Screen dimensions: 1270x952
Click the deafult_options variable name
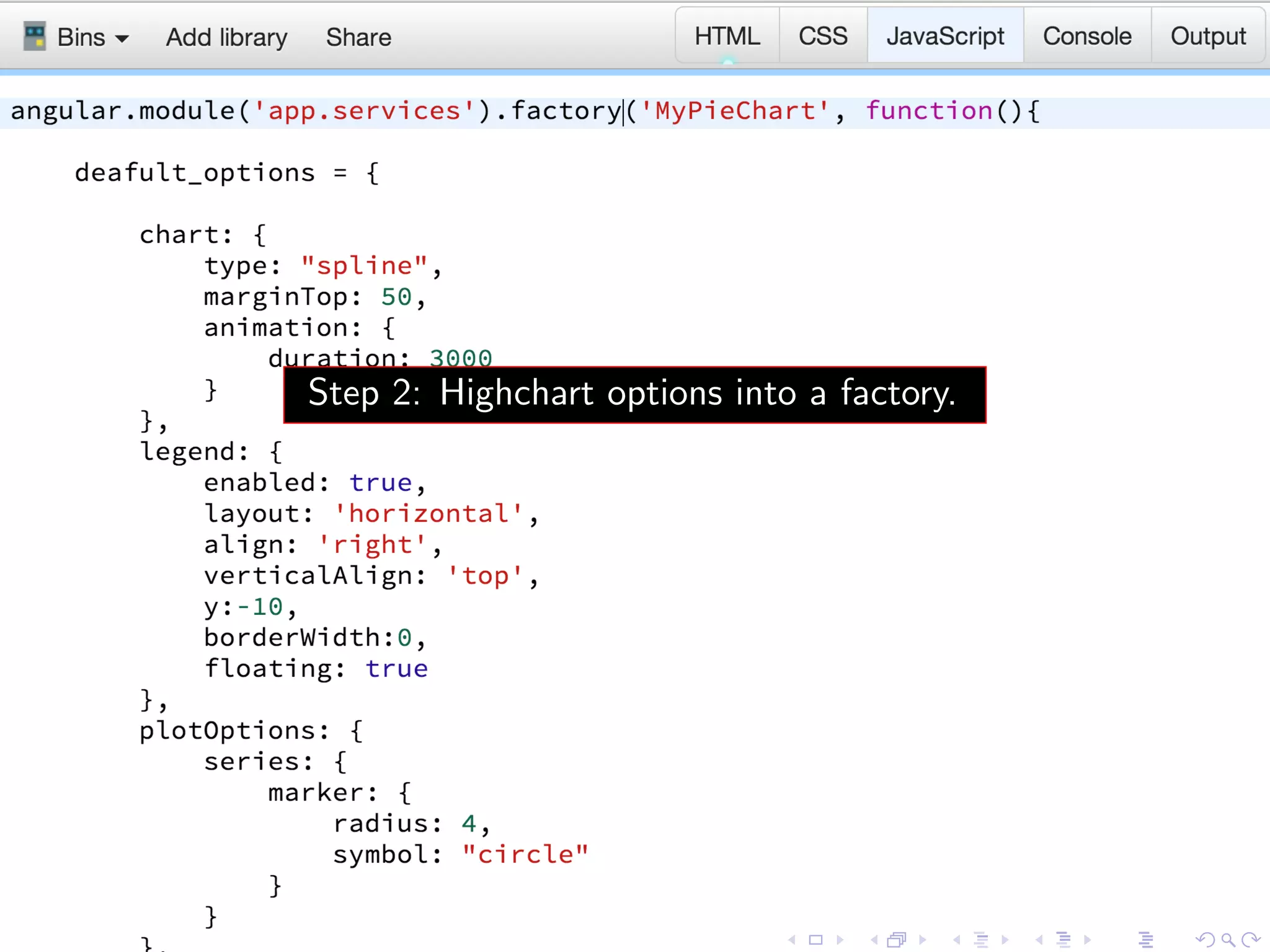click(x=195, y=174)
